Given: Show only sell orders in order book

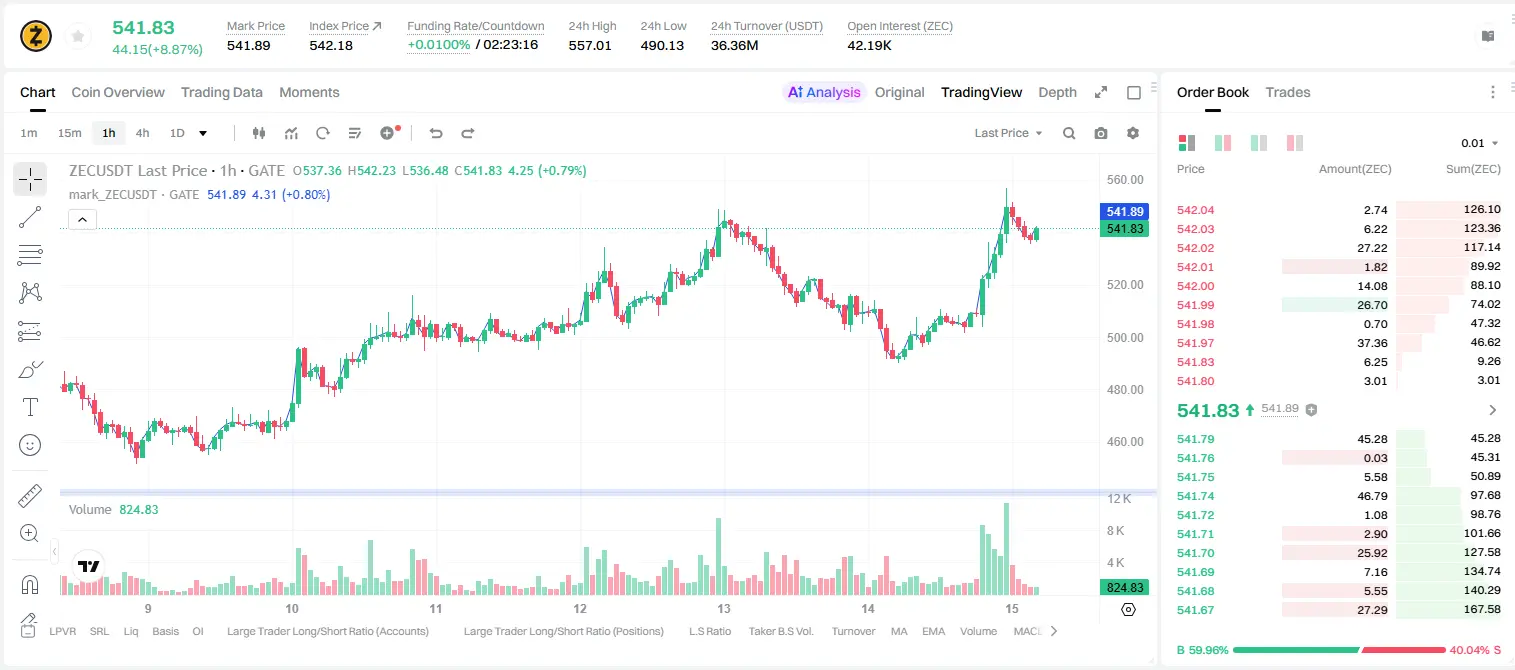Looking at the screenshot, I should pyautogui.click(x=1295, y=143).
